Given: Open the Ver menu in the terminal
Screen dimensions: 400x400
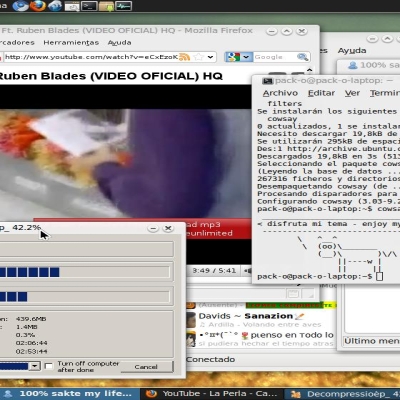Looking at the screenshot, I should click(x=352, y=93).
